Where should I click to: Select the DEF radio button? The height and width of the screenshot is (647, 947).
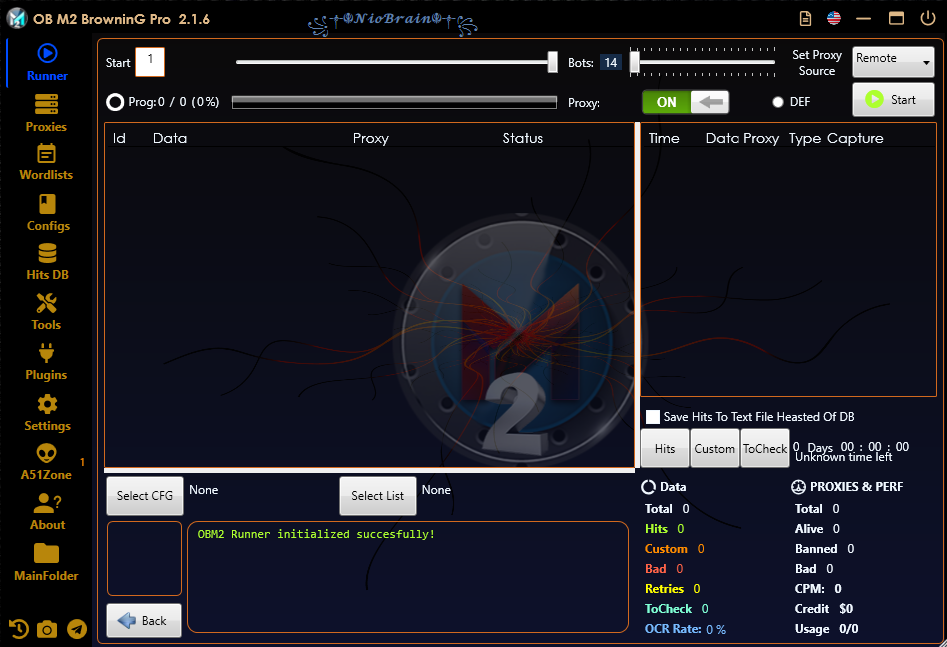[x=778, y=102]
